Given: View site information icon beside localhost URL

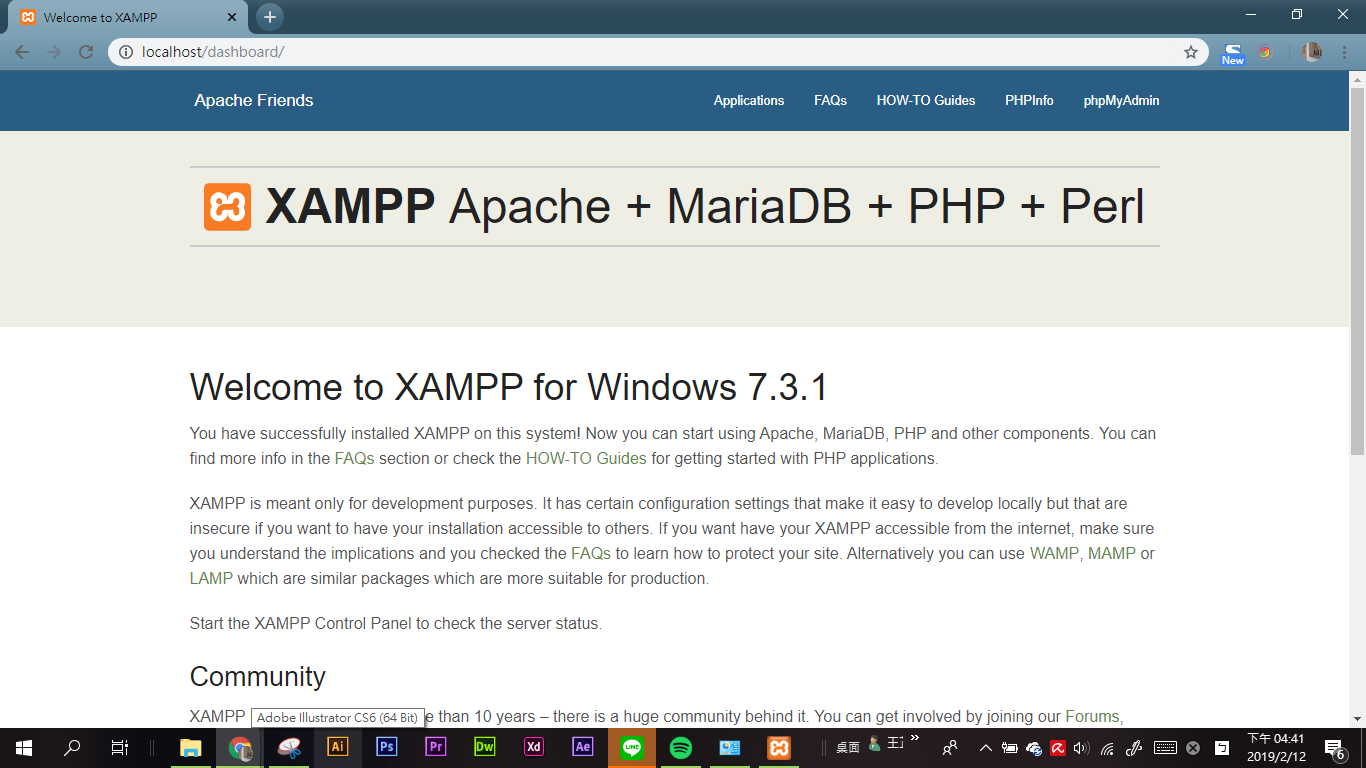Looking at the screenshot, I should pyautogui.click(x=126, y=52).
